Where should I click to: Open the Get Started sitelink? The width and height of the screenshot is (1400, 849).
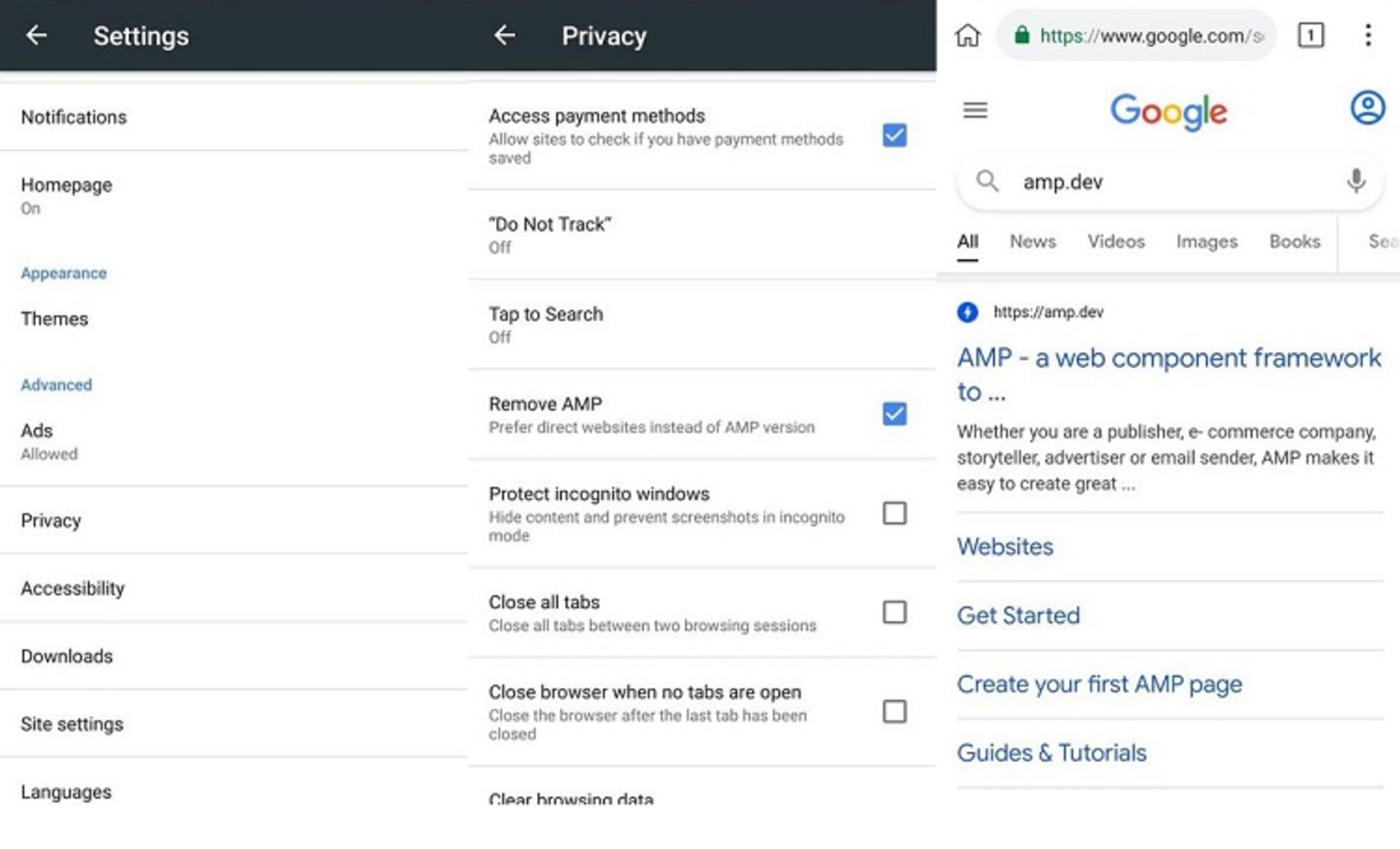(1018, 615)
